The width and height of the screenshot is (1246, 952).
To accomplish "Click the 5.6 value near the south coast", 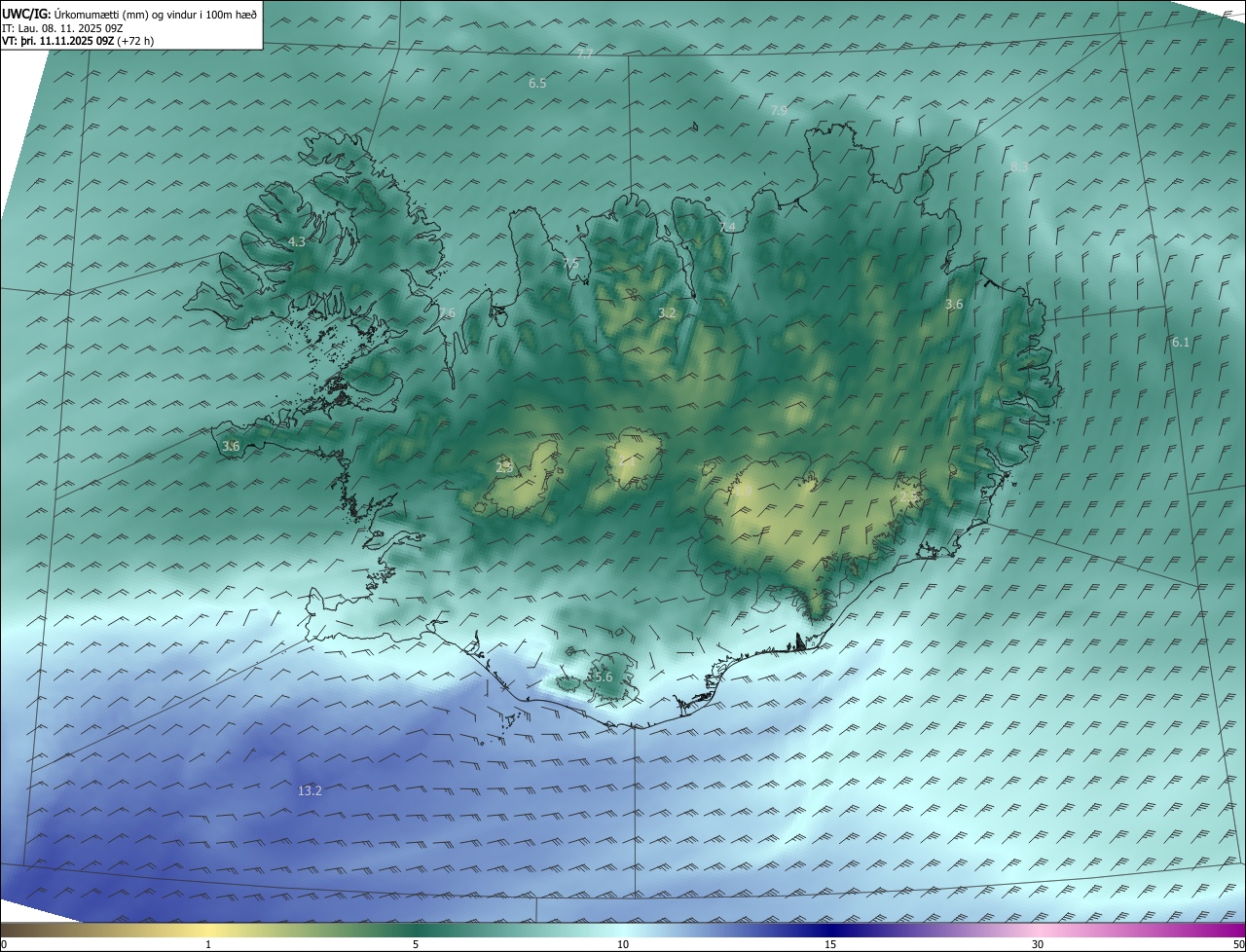I will tap(604, 677).
